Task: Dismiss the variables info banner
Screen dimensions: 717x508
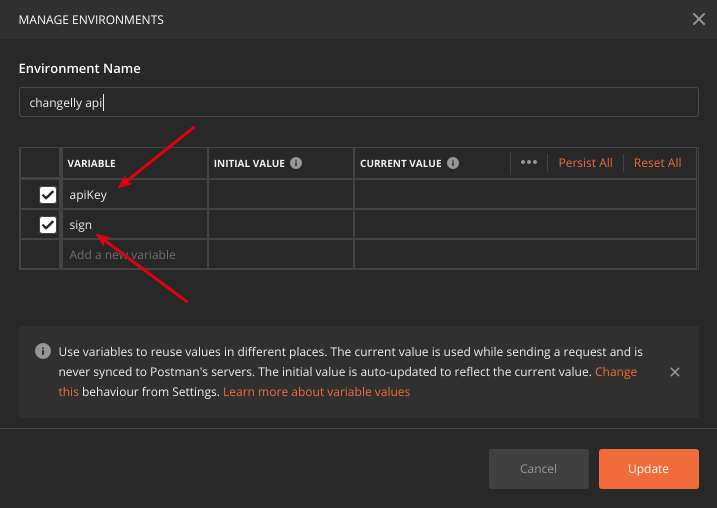Action: 674,372
